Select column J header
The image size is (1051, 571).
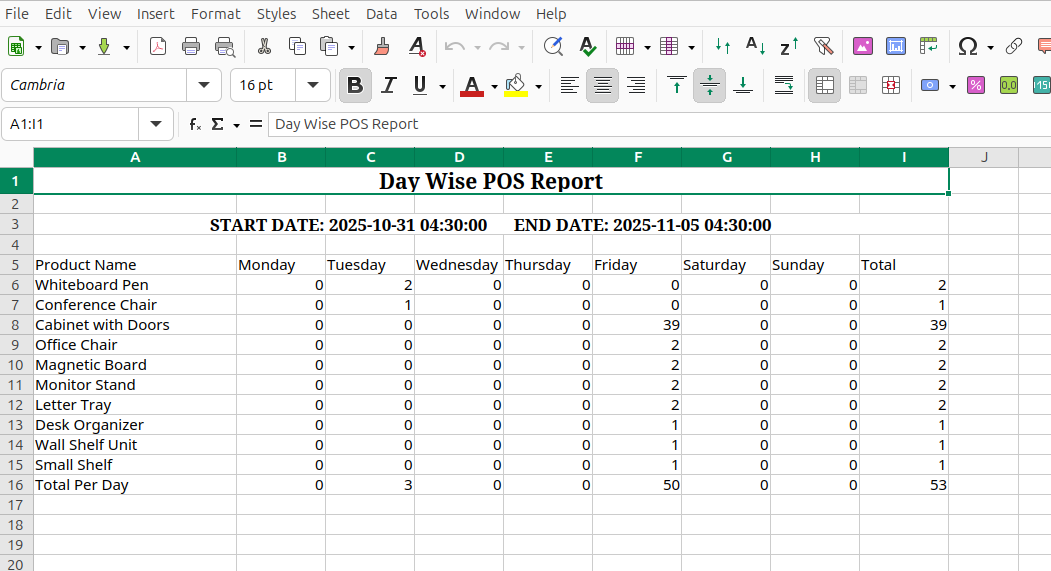[x=984, y=157]
